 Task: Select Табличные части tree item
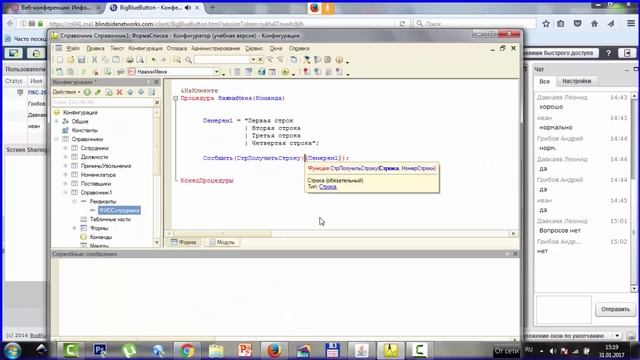[x=110, y=219]
